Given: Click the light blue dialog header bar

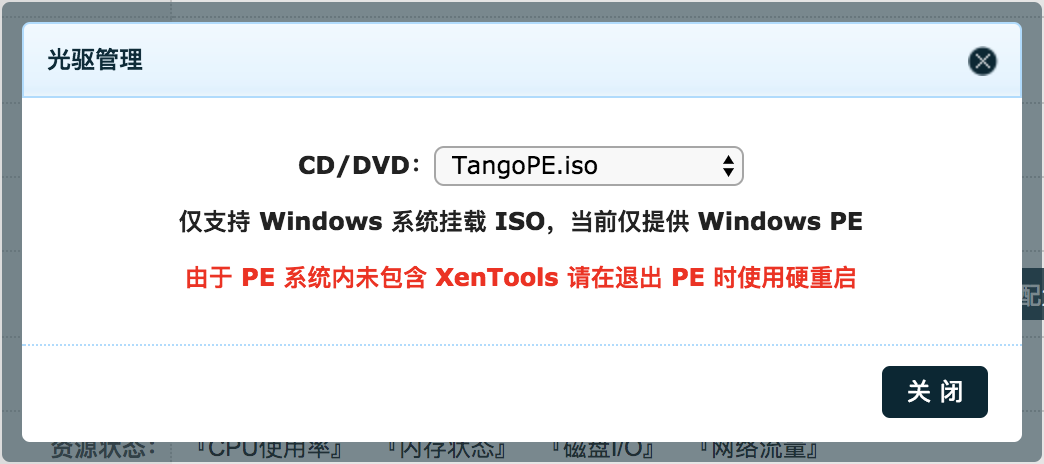Looking at the screenshot, I should pyautogui.click(x=522, y=61).
